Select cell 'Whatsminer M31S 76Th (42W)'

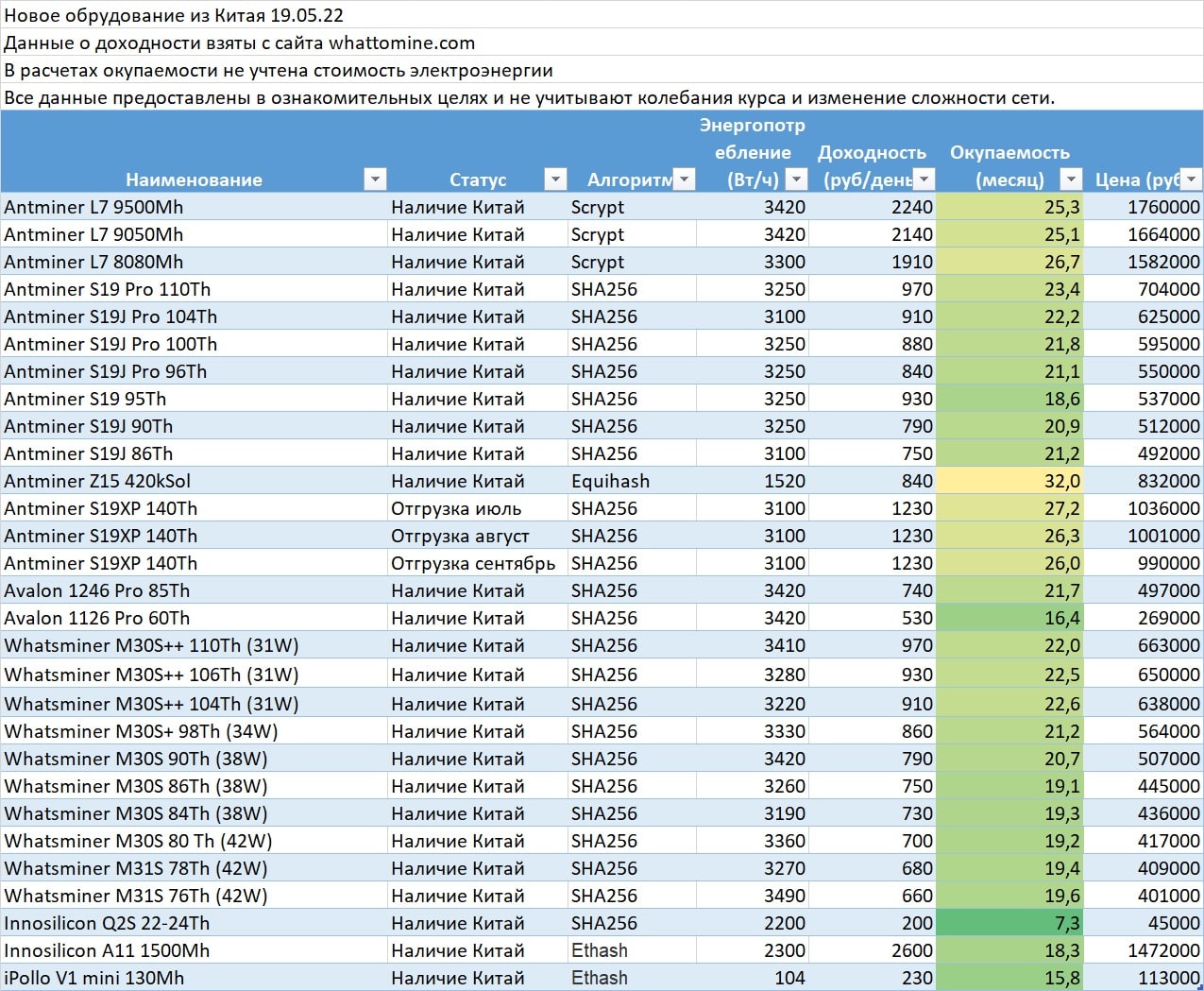coord(194,896)
